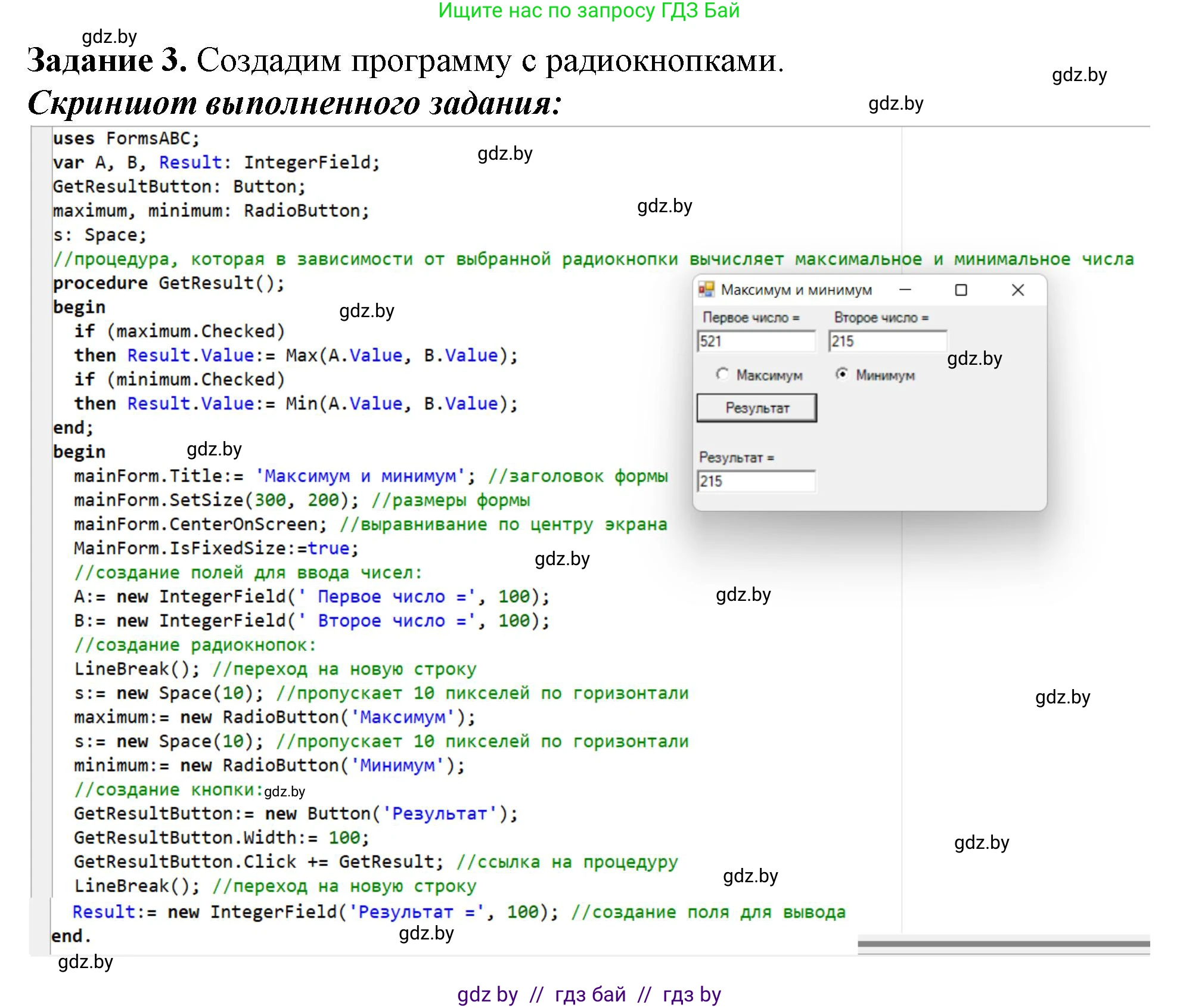This screenshot has width=1180, height=1008.
Task: Click the colored squares logo beside the window title
Action: pos(707,291)
